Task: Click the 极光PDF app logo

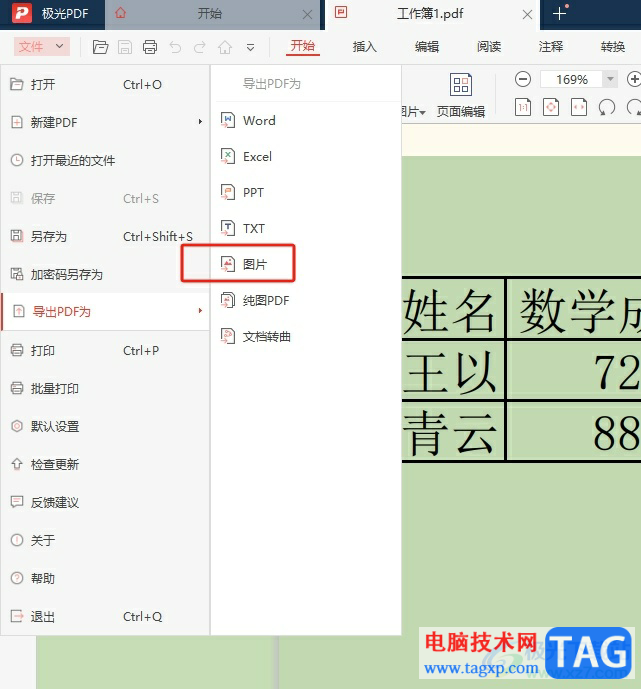Action: point(22,13)
